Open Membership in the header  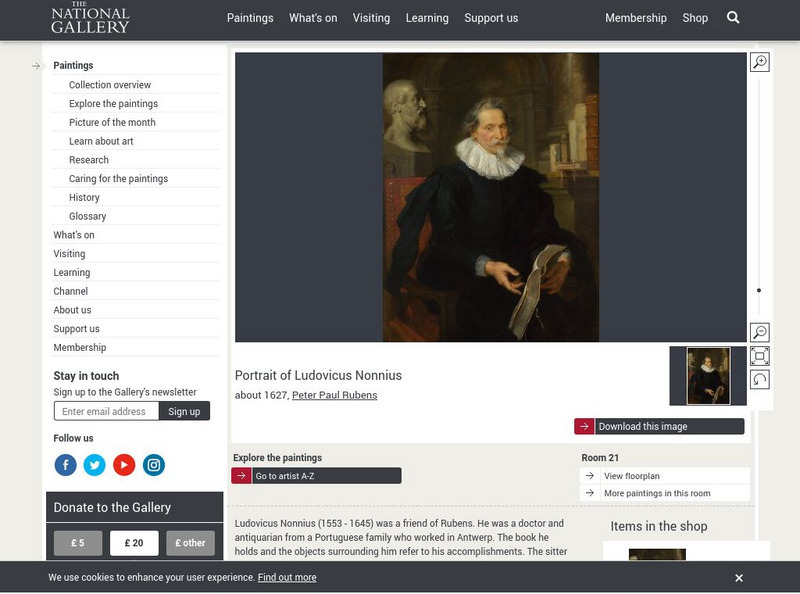pos(636,18)
